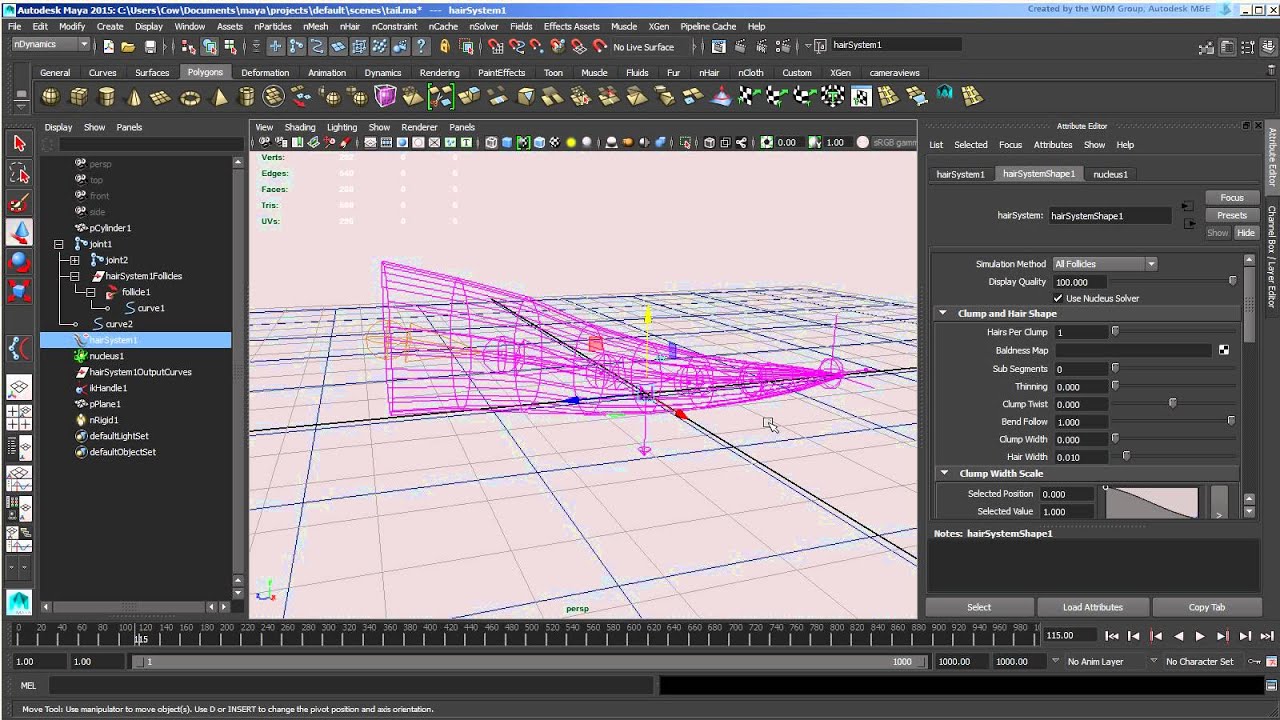
Task: Collapse hairSystem1Follicles in Outliner
Action: pos(74,276)
